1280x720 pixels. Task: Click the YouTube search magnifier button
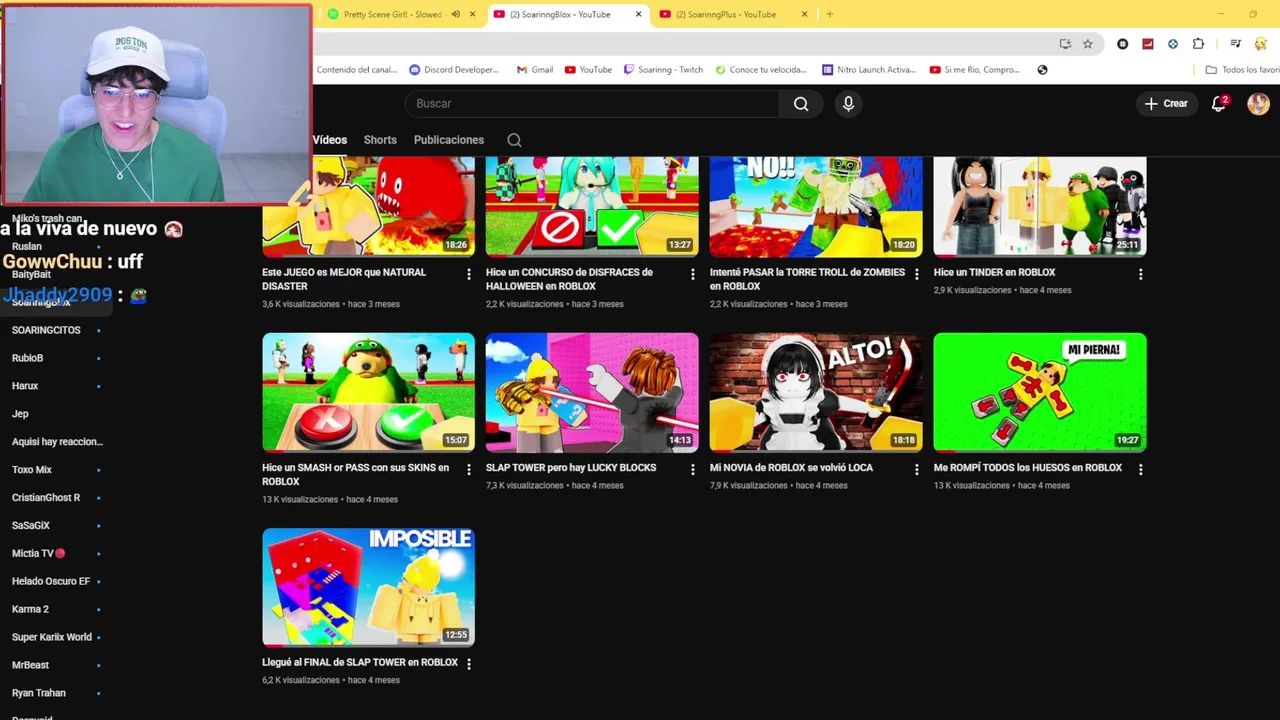point(801,104)
